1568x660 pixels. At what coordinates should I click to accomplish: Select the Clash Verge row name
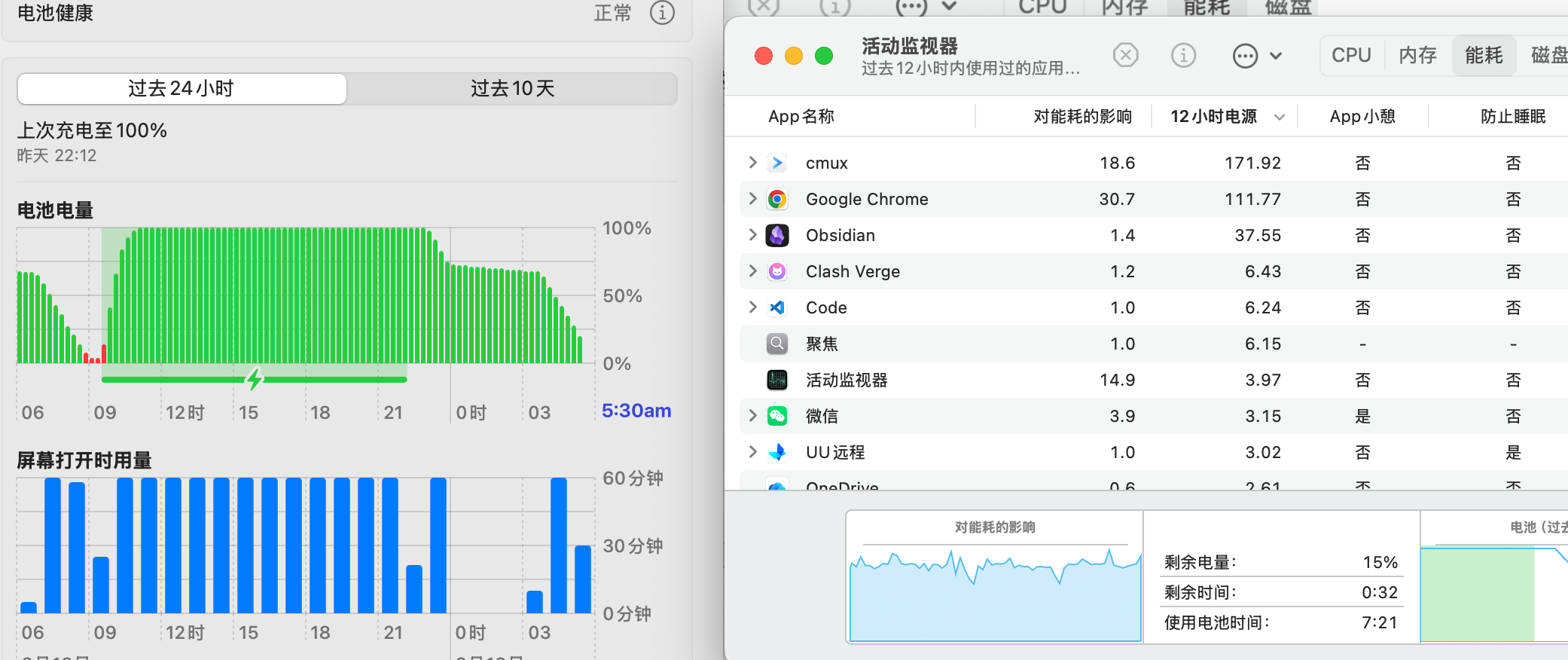coord(853,271)
